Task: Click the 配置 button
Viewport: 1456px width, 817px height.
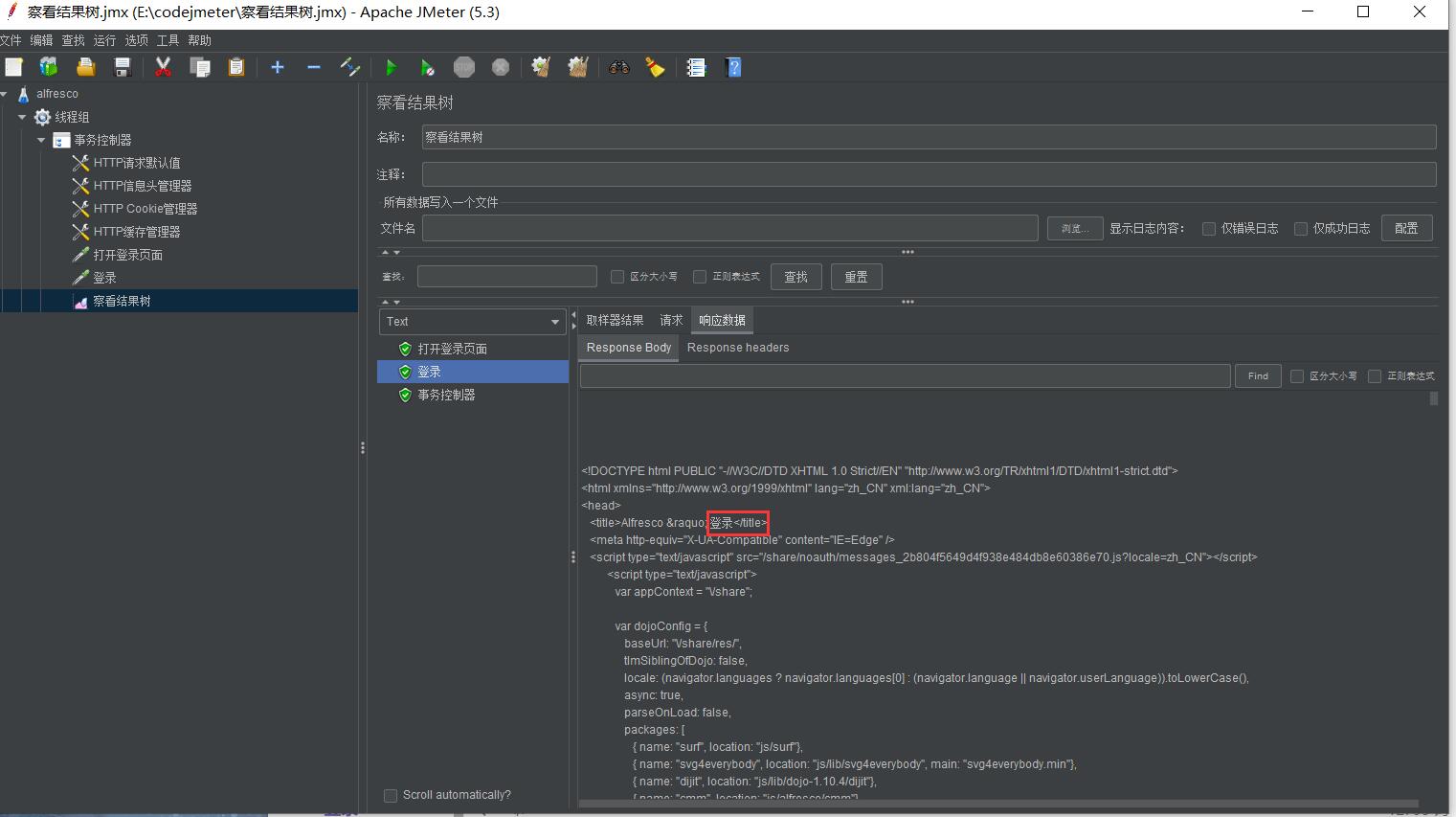Action: click(x=1406, y=228)
